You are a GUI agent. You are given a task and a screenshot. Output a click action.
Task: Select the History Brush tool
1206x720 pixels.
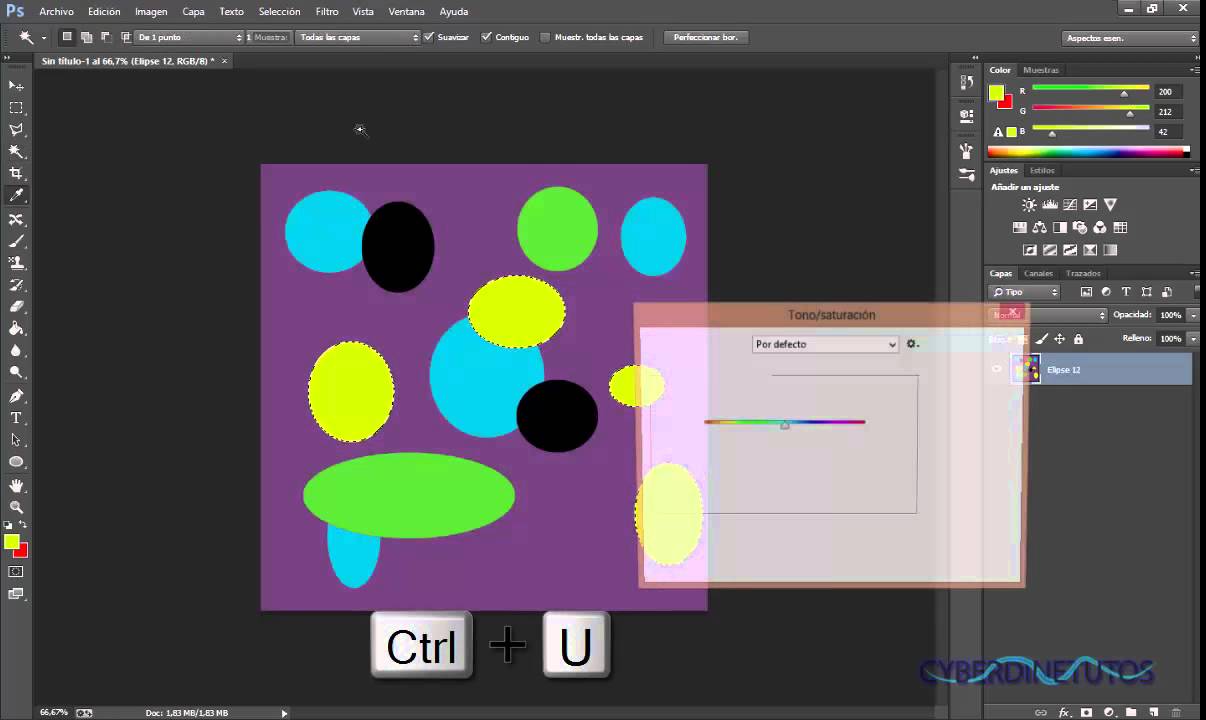tap(16, 285)
